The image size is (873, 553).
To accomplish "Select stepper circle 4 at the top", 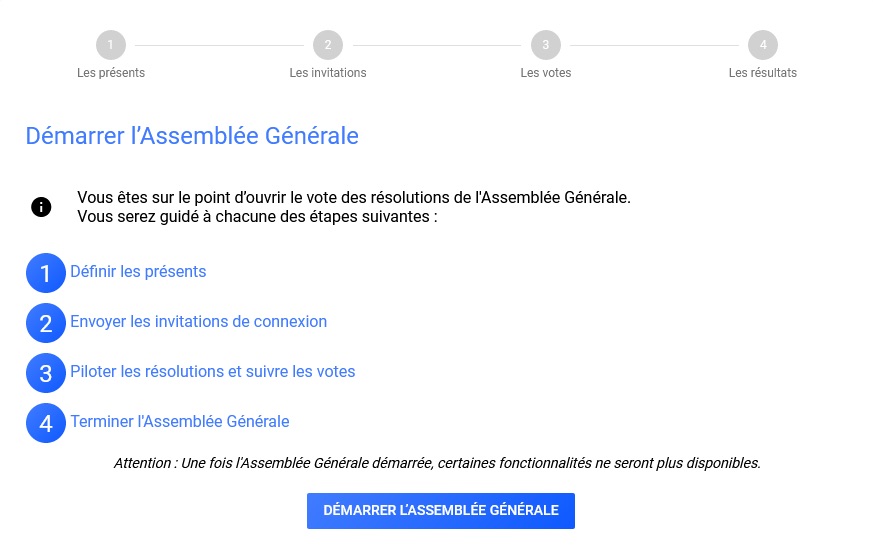I will (763, 45).
